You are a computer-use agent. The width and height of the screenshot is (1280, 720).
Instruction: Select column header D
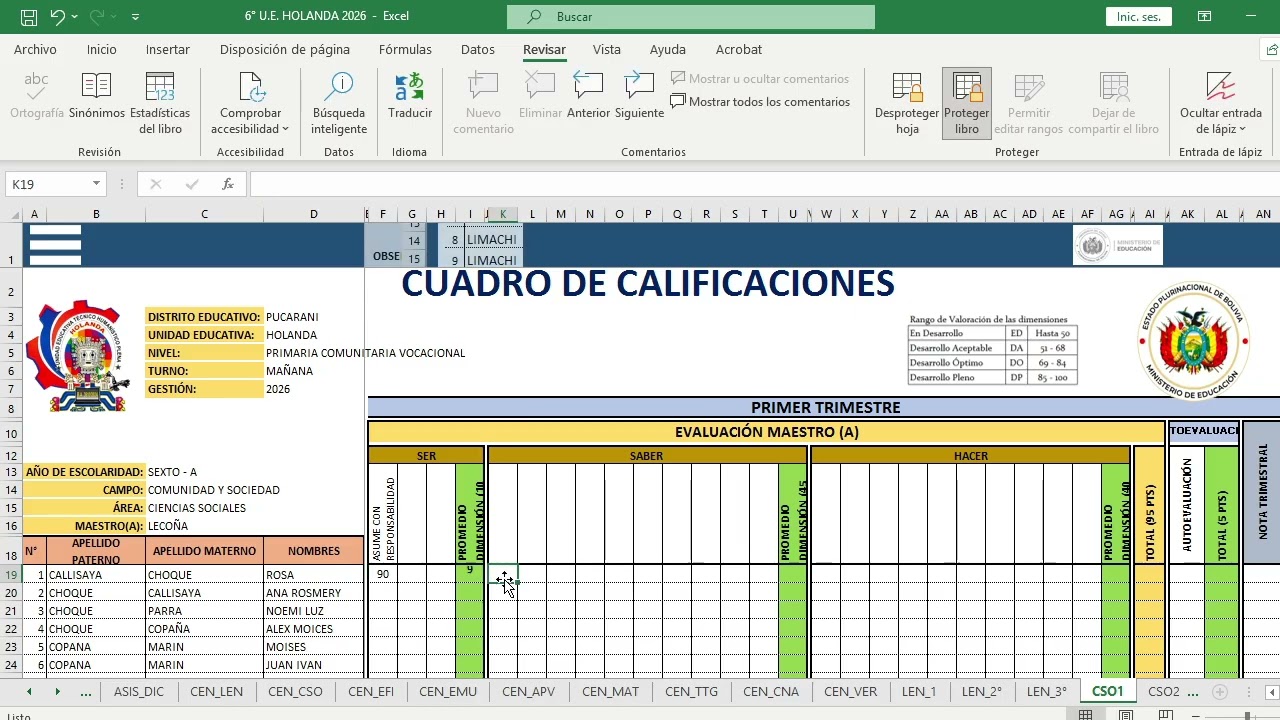[313, 214]
